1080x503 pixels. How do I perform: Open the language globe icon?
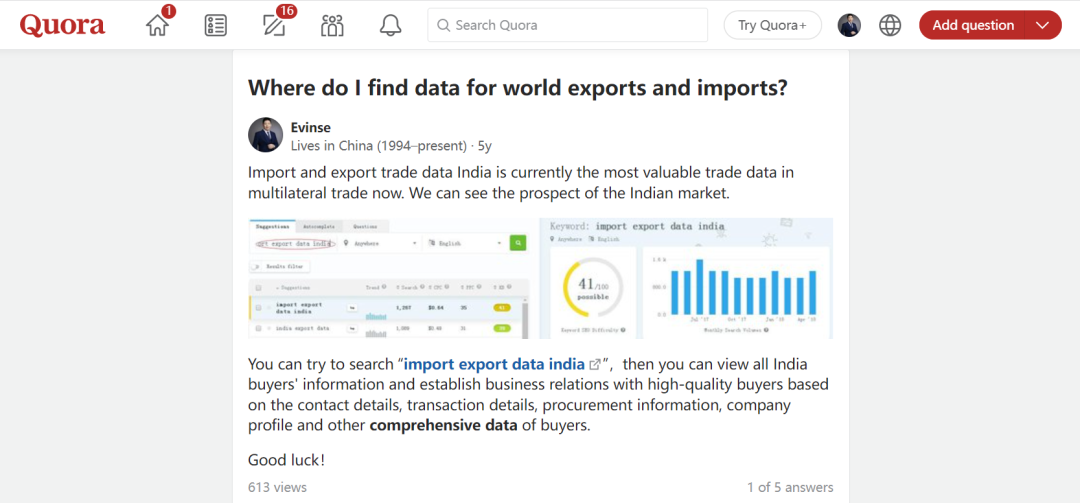890,25
